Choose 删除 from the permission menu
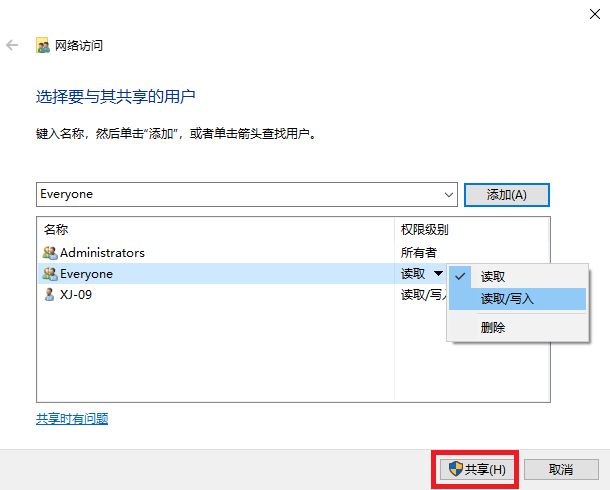This screenshot has height=490, width=610. pyautogui.click(x=493, y=328)
